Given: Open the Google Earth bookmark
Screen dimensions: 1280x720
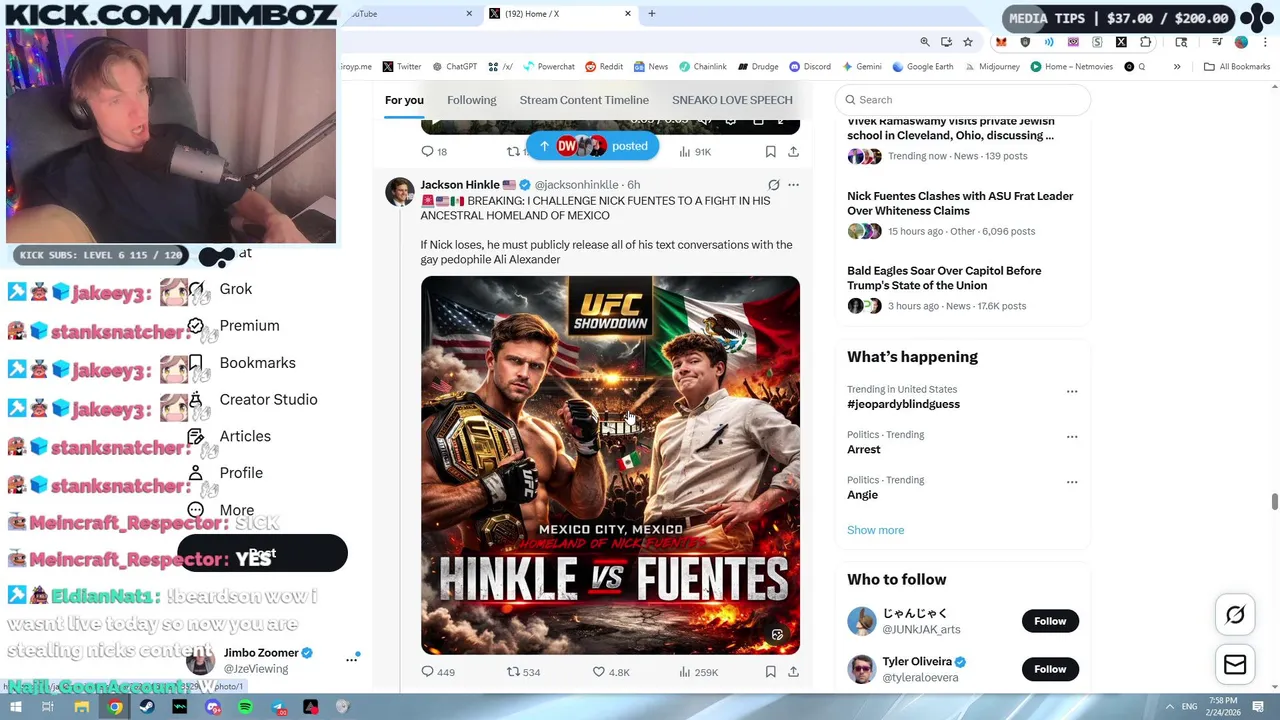Looking at the screenshot, I should tap(922, 67).
